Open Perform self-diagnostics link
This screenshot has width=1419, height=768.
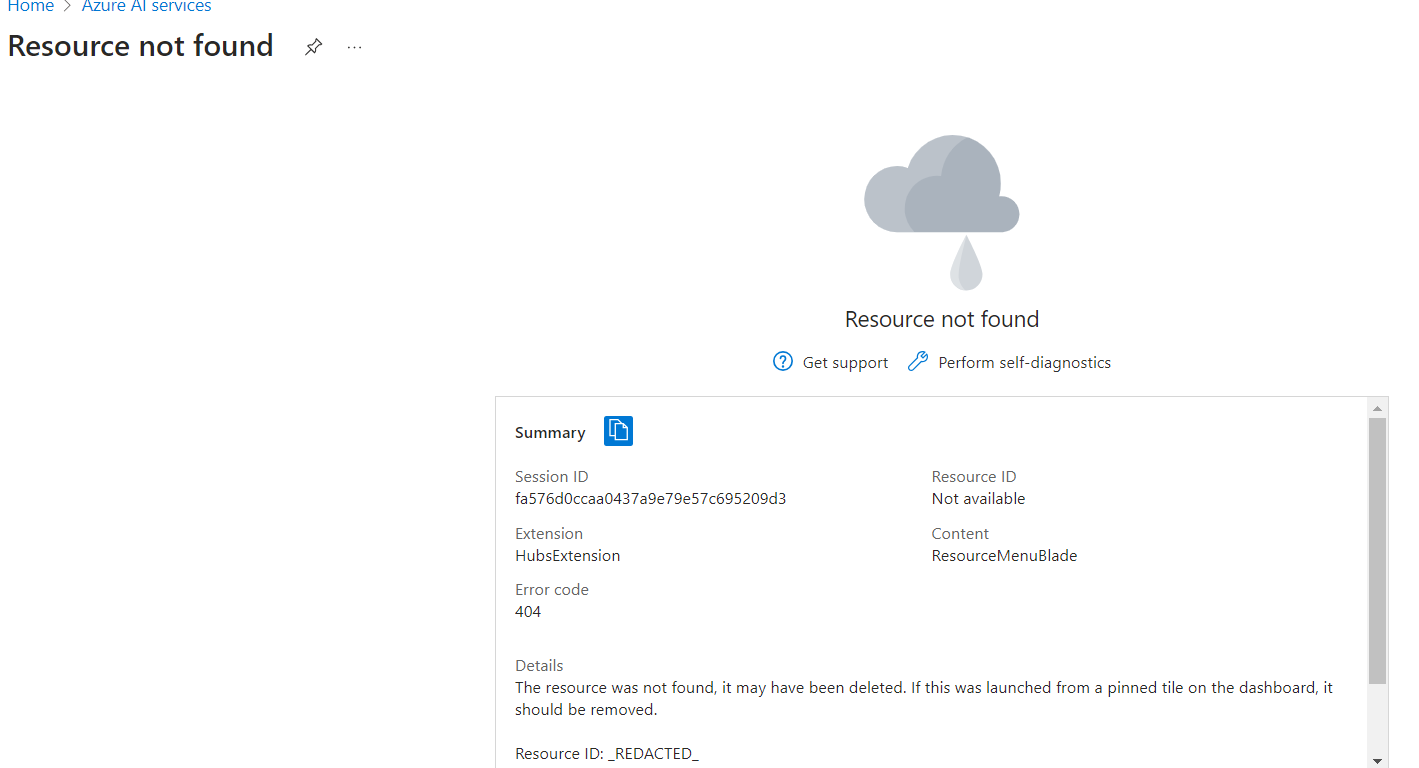point(1024,363)
